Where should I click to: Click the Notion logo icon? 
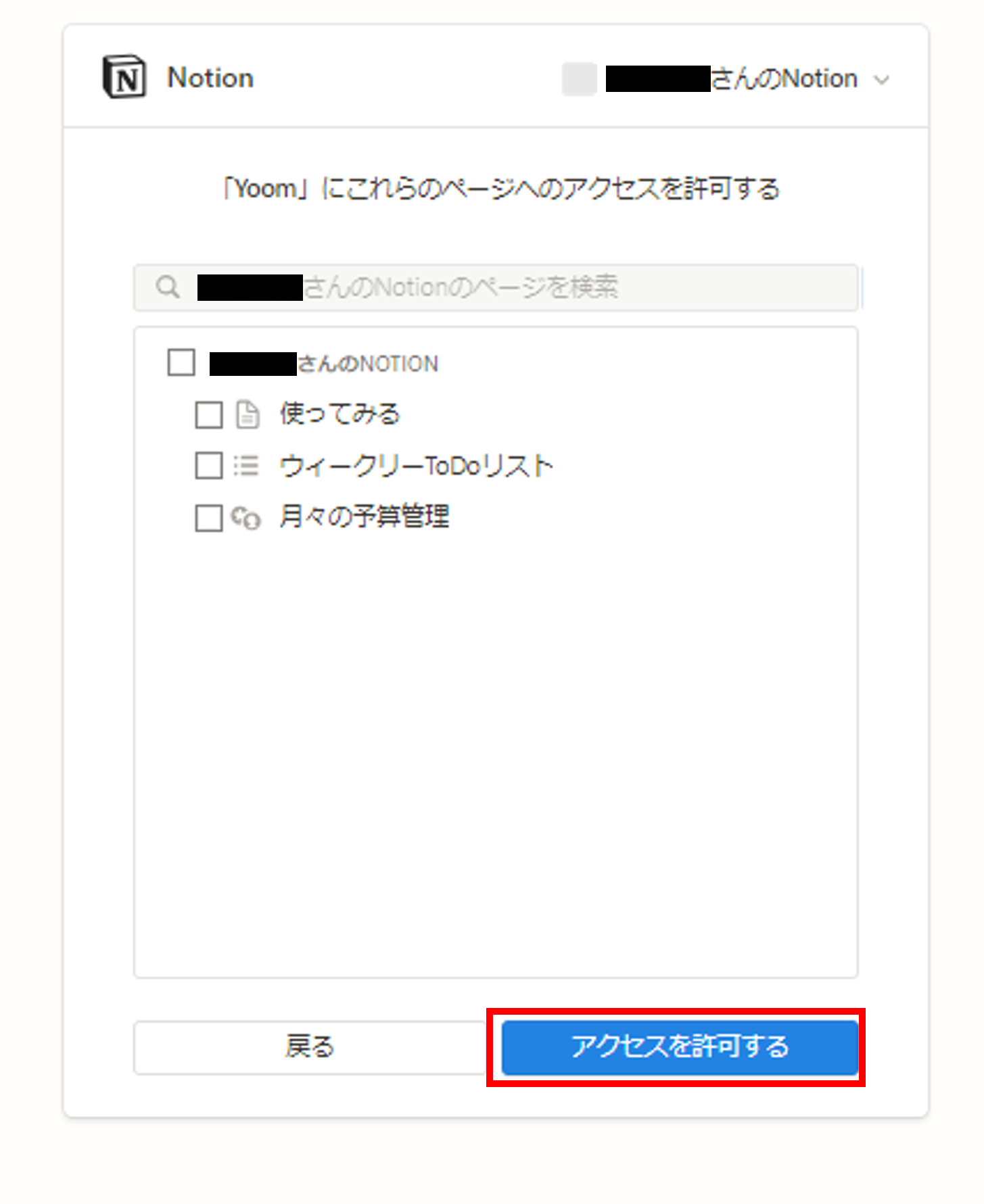coord(124,77)
